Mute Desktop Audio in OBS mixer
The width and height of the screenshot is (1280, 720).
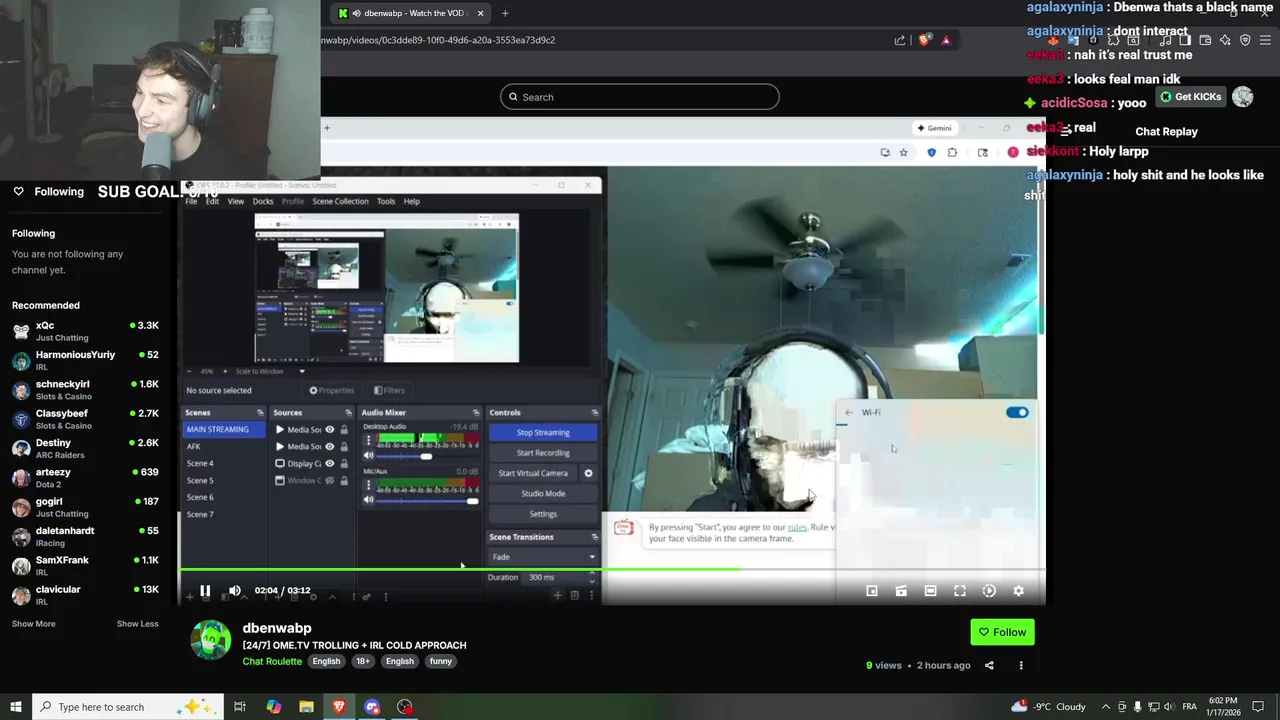(368, 456)
